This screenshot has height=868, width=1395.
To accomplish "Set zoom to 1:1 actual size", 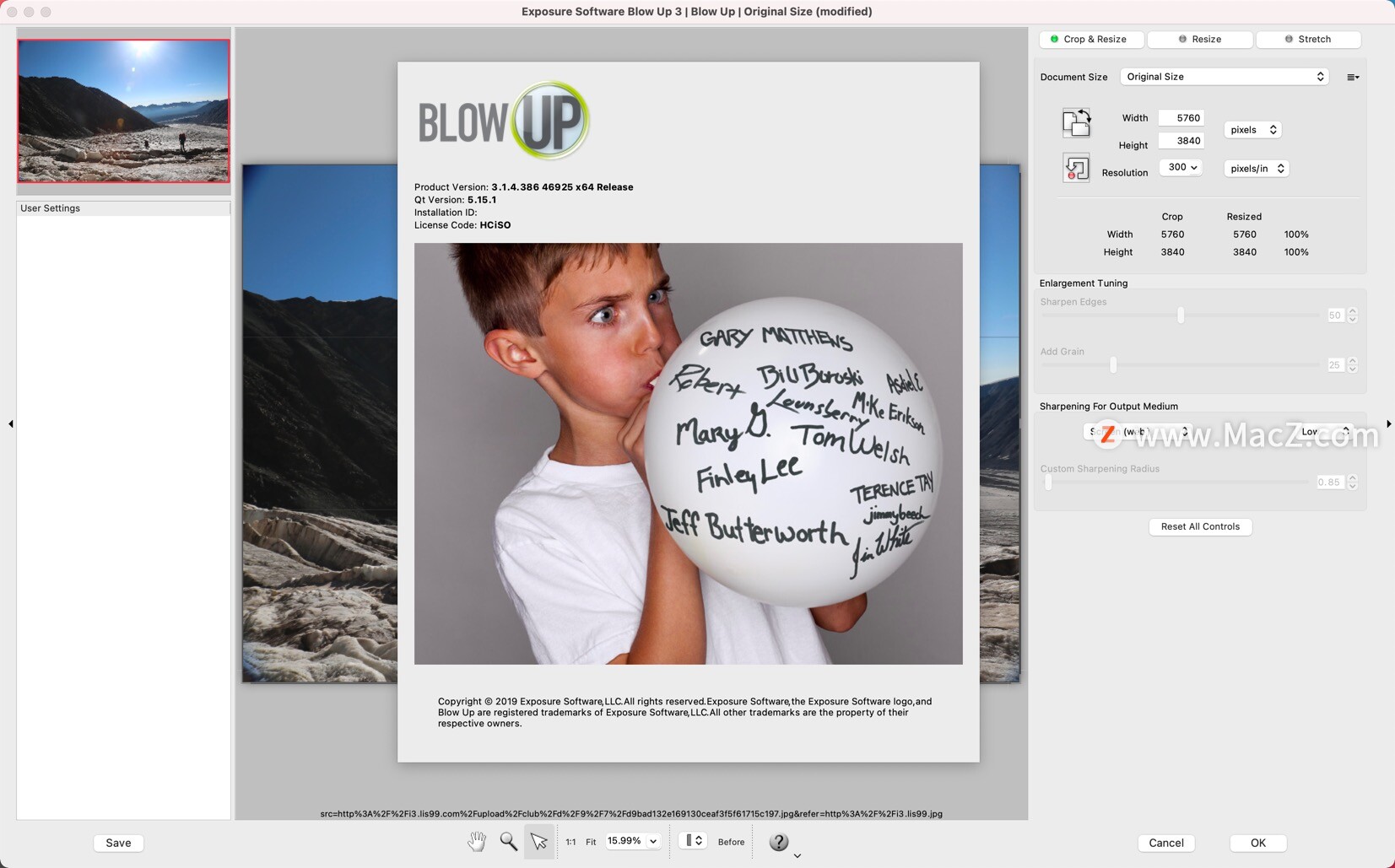I will pyautogui.click(x=570, y=842).
